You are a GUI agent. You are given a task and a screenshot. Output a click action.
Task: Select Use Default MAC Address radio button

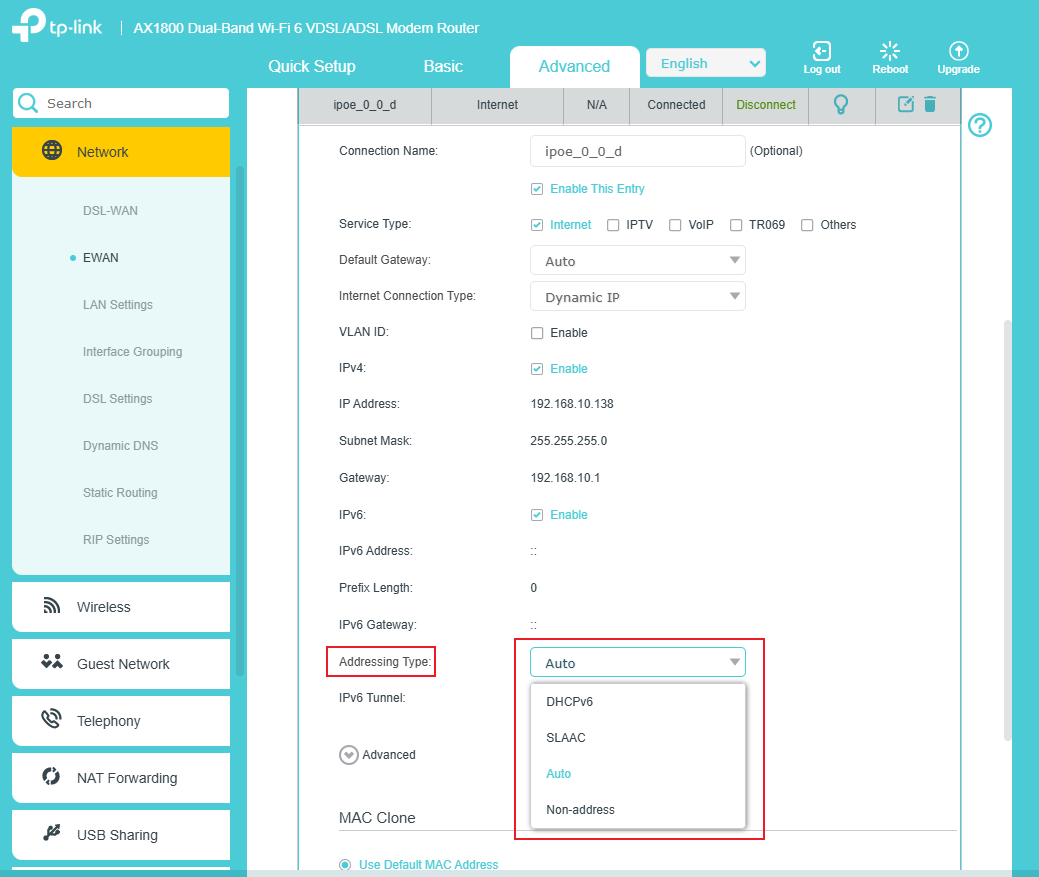(x=346, y=865)
